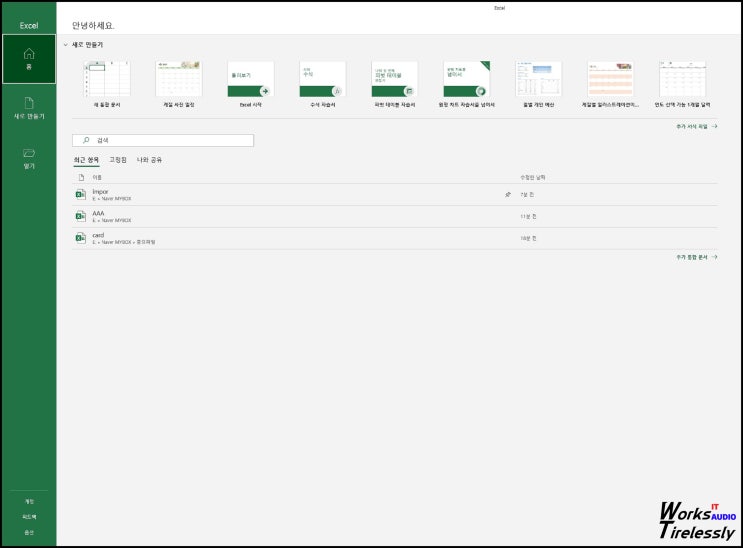Click the more workbooks (추가 통합 문서) link
This screenshot has width=743, height=548.
coord(697,257)
